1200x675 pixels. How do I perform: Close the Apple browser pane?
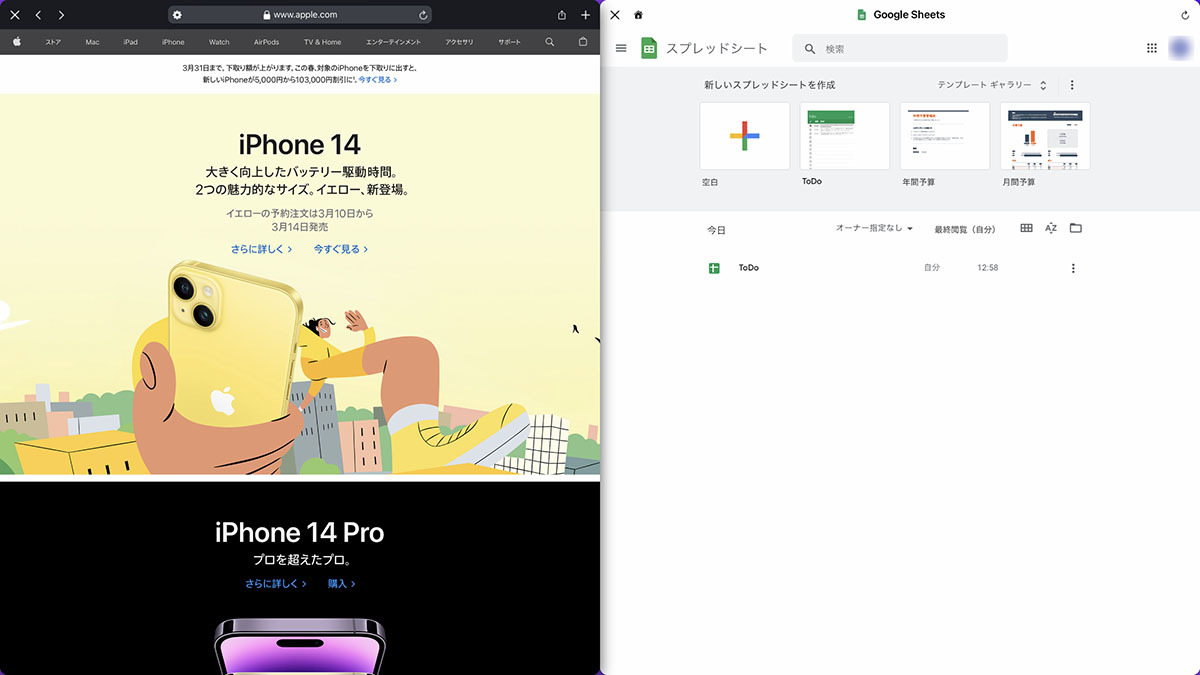14,15
